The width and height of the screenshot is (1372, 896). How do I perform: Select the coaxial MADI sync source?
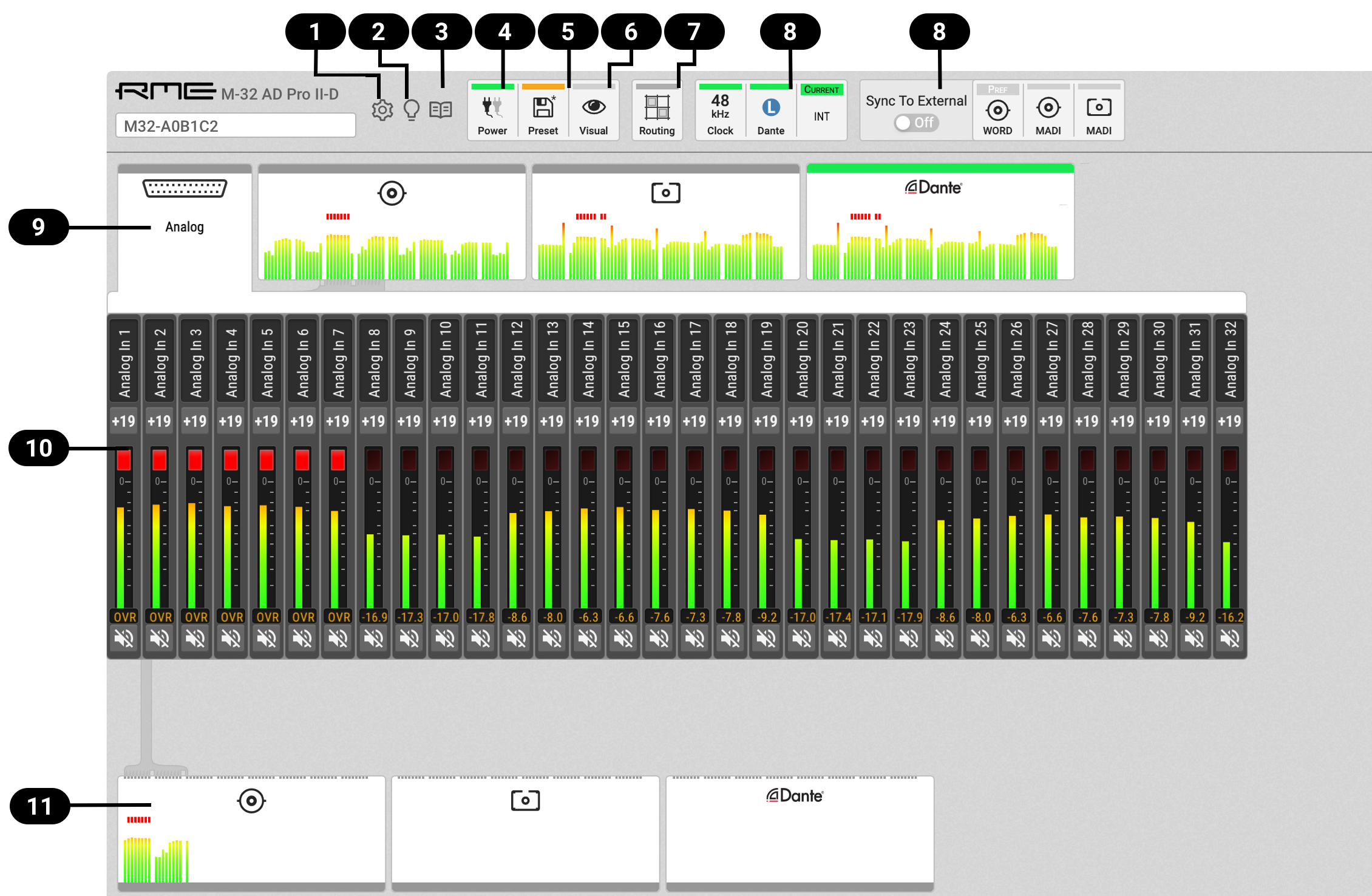coord(1048,111)
